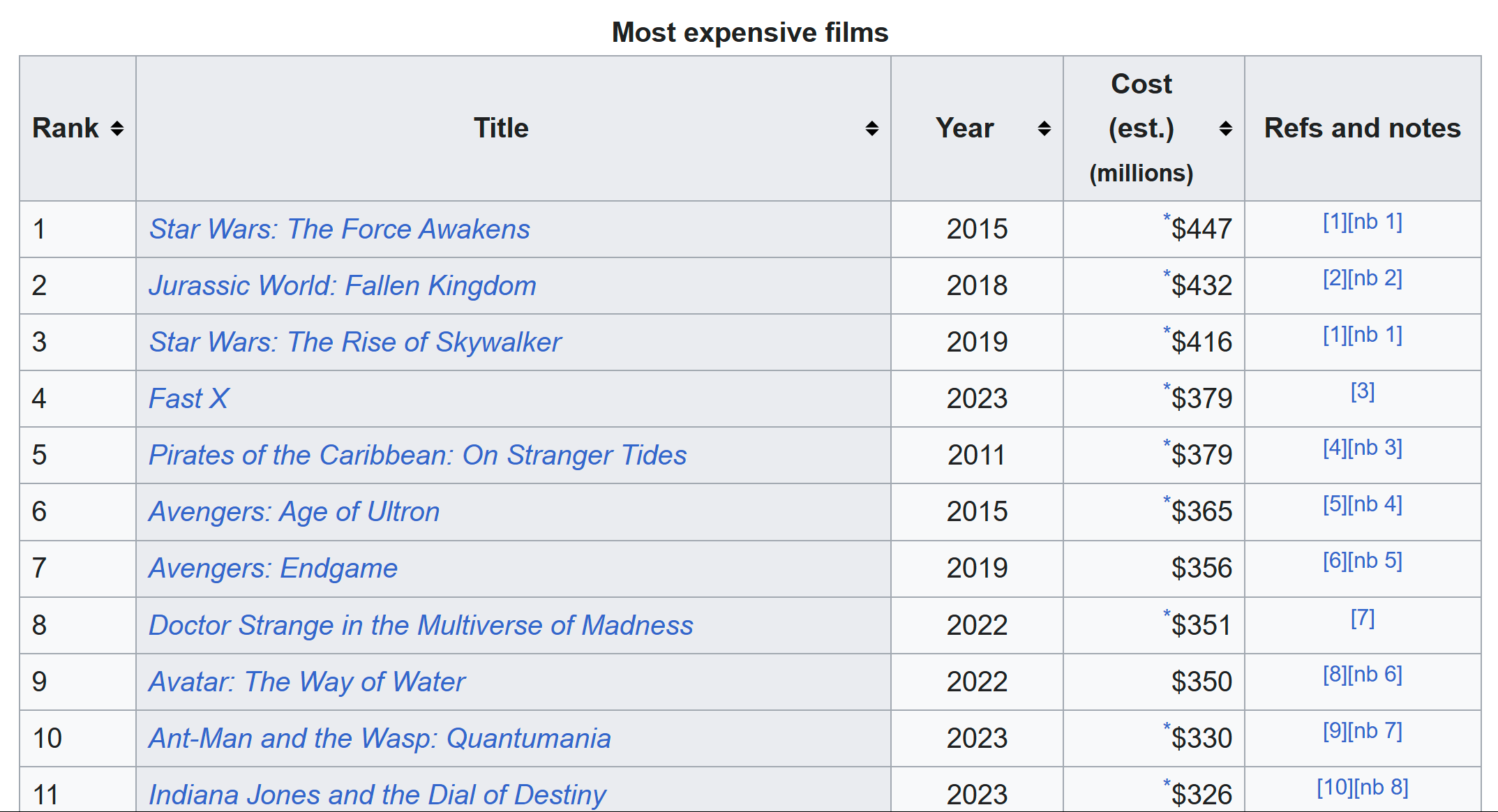Sort by Cost (est.) column arrows
Viewport: 1498px width, 812px height.
point(1225,128)
